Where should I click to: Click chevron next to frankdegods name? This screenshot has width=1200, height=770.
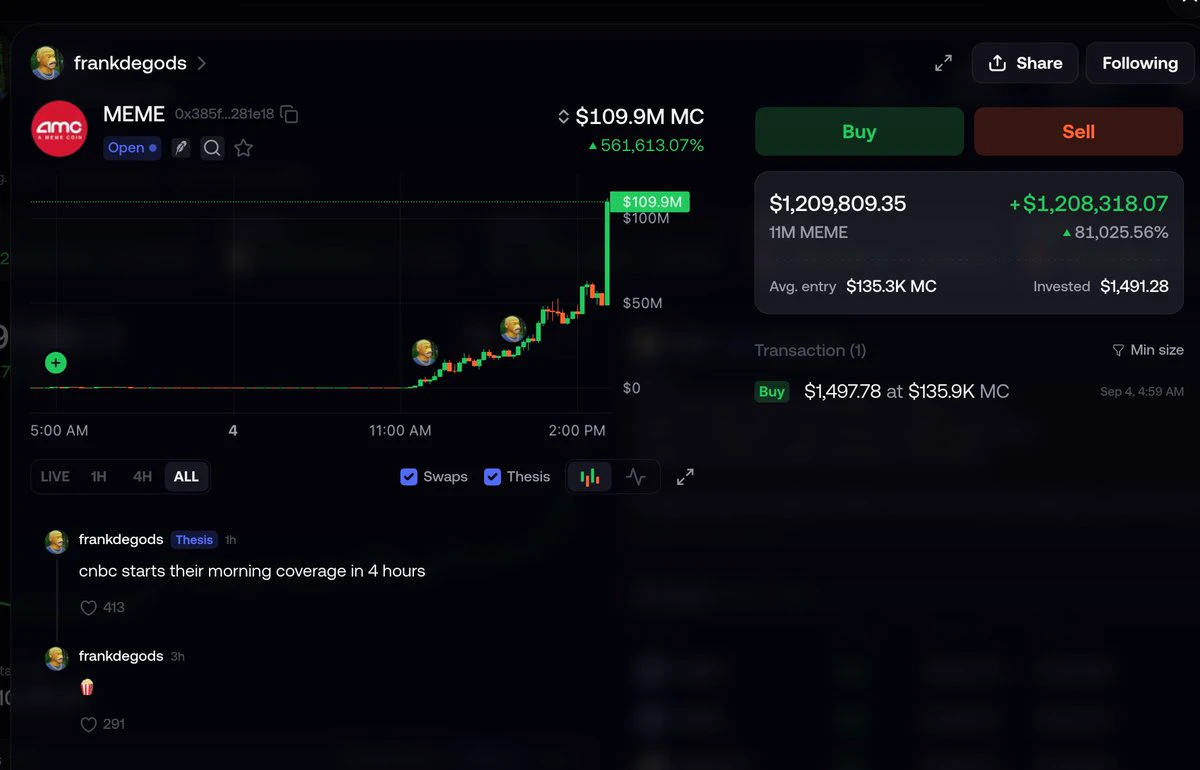coord(201,63)
